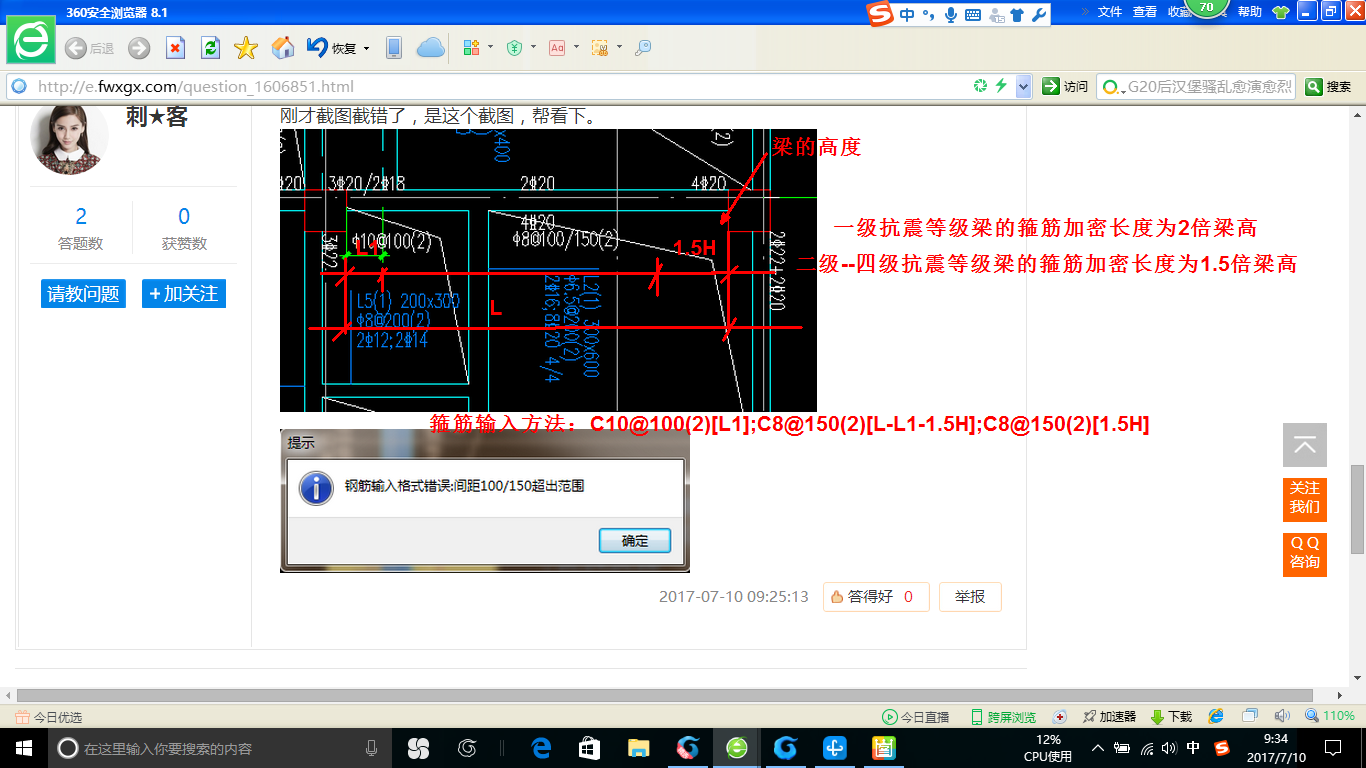Click the horizontal page scrollbar
1366x768 pixels.
[x=665, y=695]
